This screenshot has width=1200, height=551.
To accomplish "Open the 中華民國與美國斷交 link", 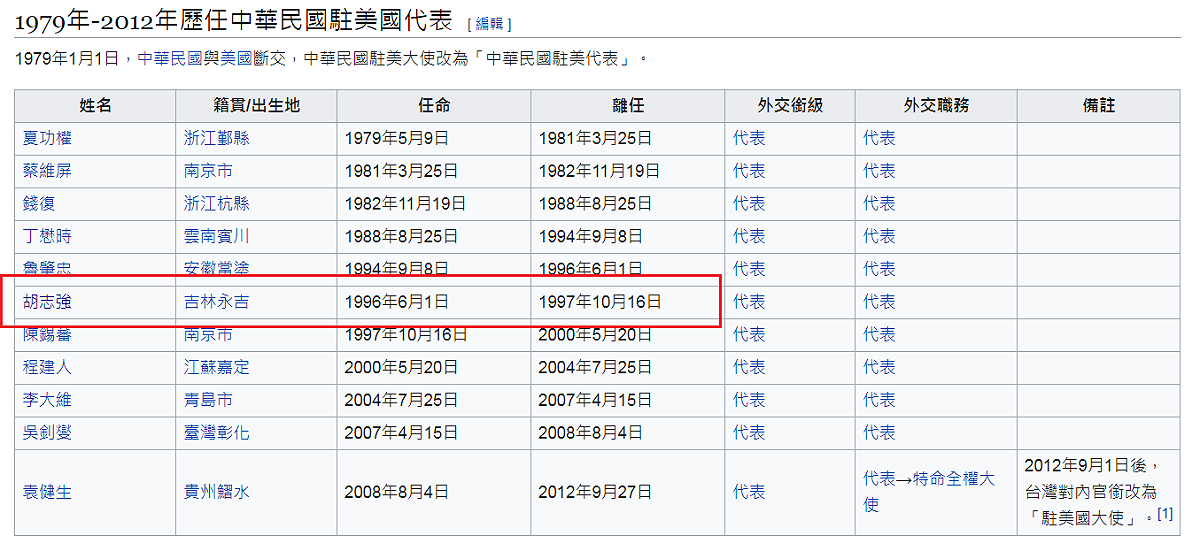I will [210, 58].
